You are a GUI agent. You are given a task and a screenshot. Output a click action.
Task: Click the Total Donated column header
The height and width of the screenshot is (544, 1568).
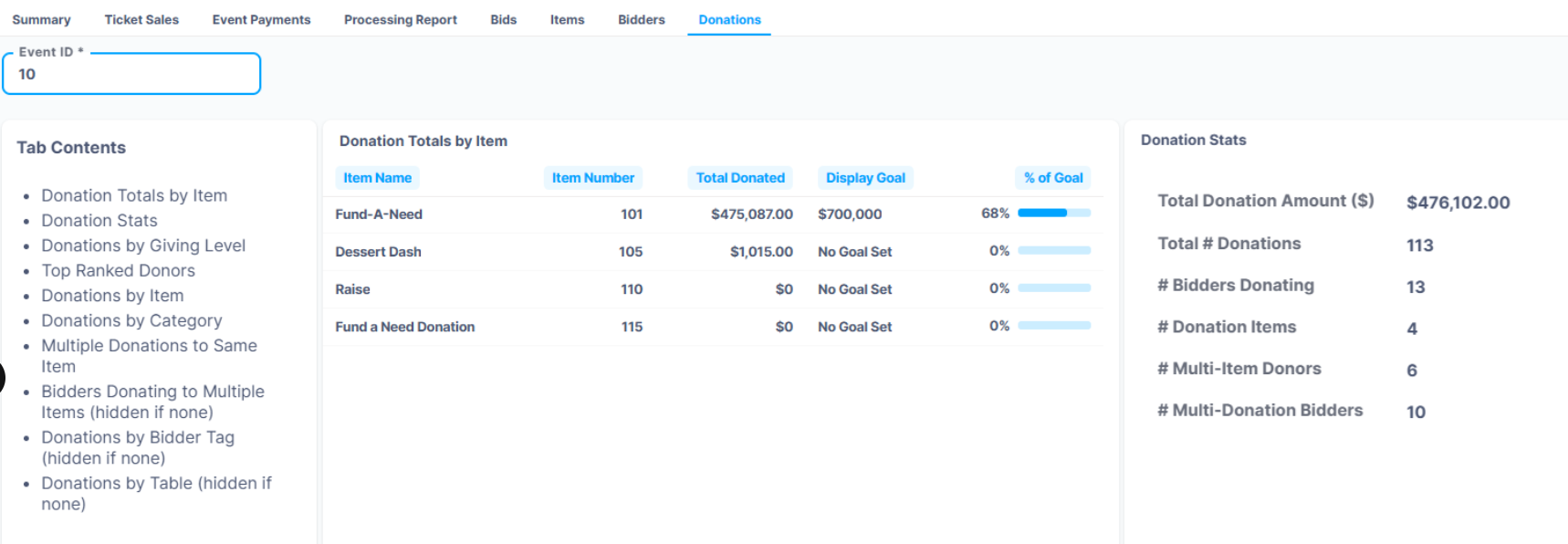click(739, 178)
